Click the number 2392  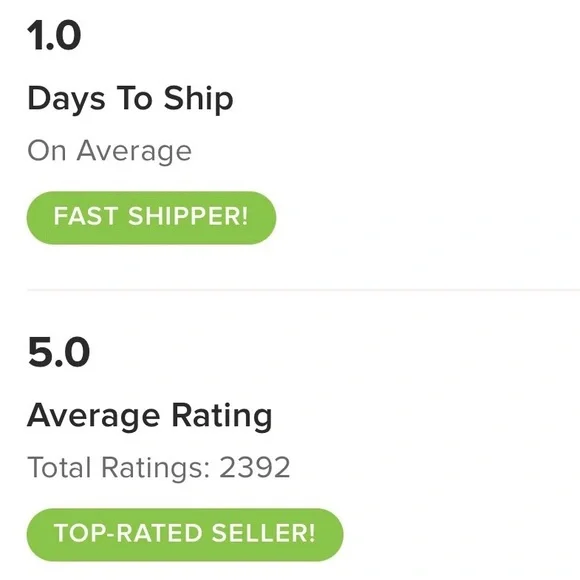click(x=254, y=468)
